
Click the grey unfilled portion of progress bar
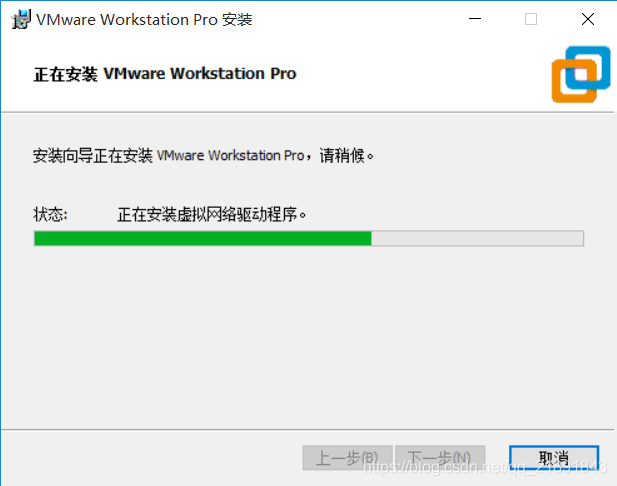(x=477, y=238)
